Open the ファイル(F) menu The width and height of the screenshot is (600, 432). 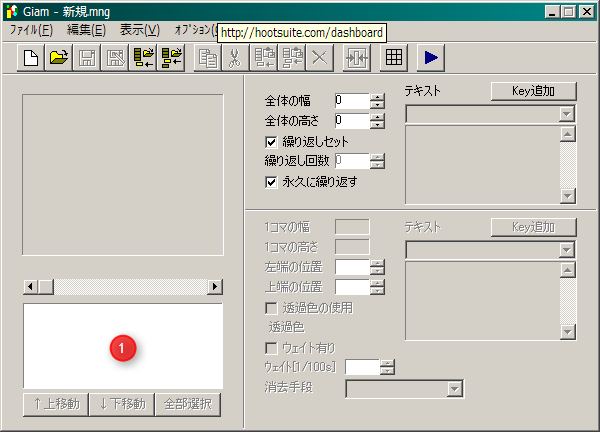point(31,30)
